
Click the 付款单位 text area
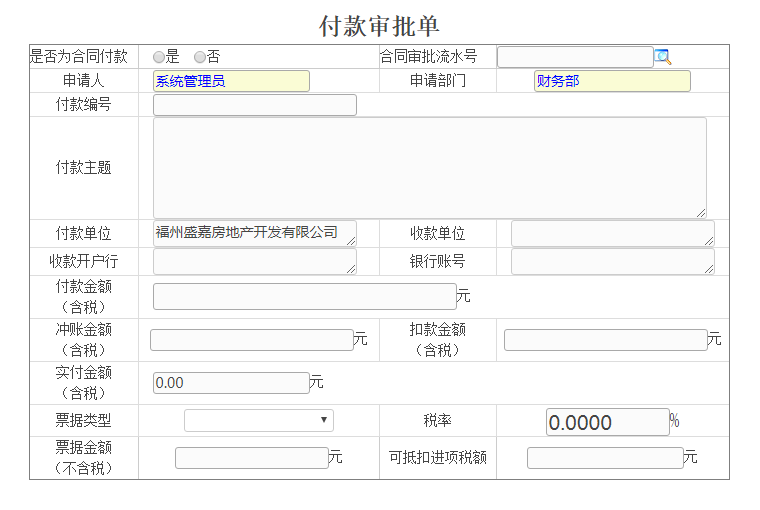[254, 233]
